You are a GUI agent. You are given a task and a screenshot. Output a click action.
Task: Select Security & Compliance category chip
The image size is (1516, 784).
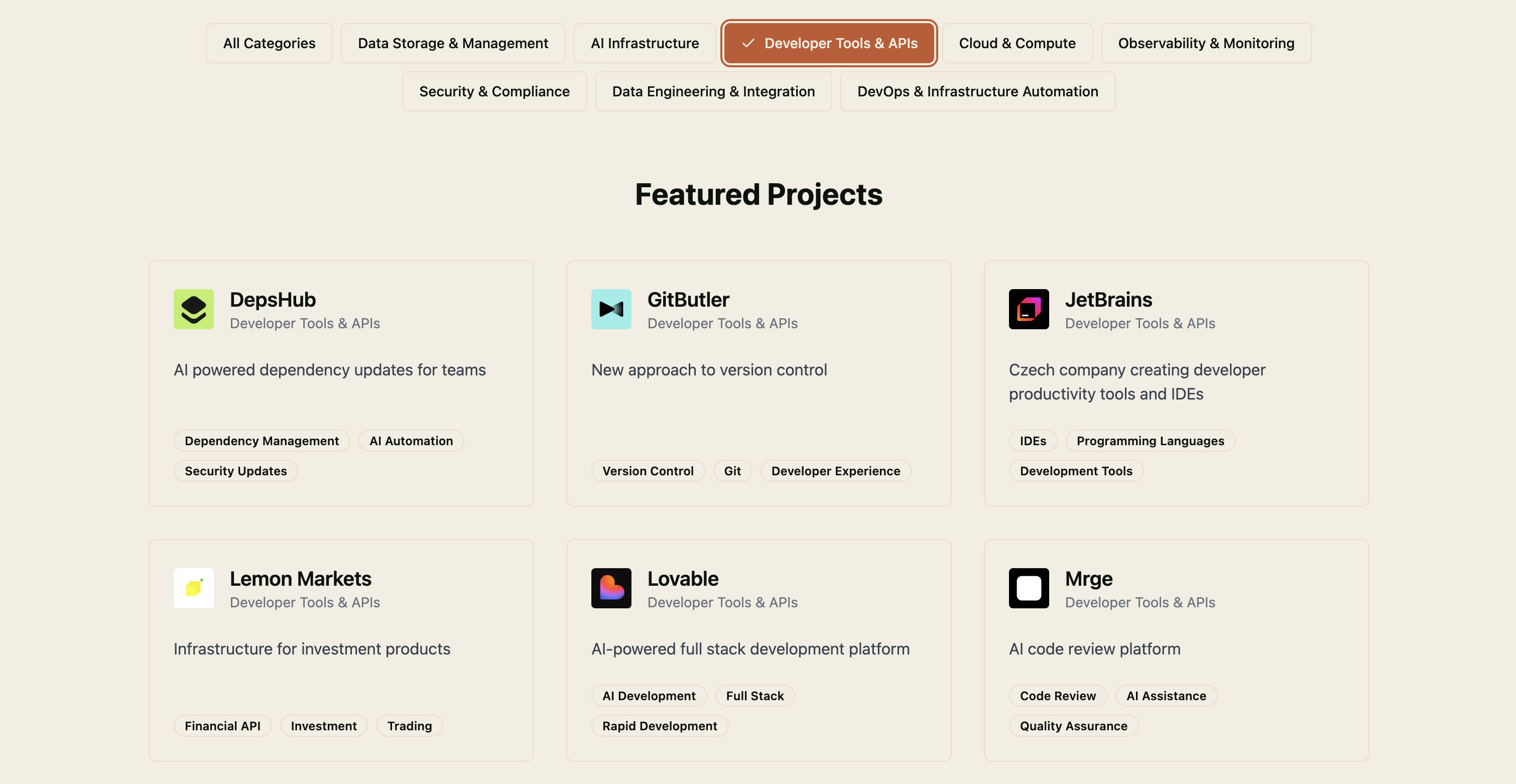[494, 91]
